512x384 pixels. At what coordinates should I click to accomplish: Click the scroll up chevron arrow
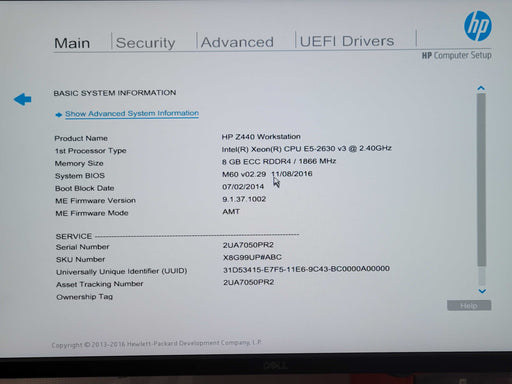point(481,88)
